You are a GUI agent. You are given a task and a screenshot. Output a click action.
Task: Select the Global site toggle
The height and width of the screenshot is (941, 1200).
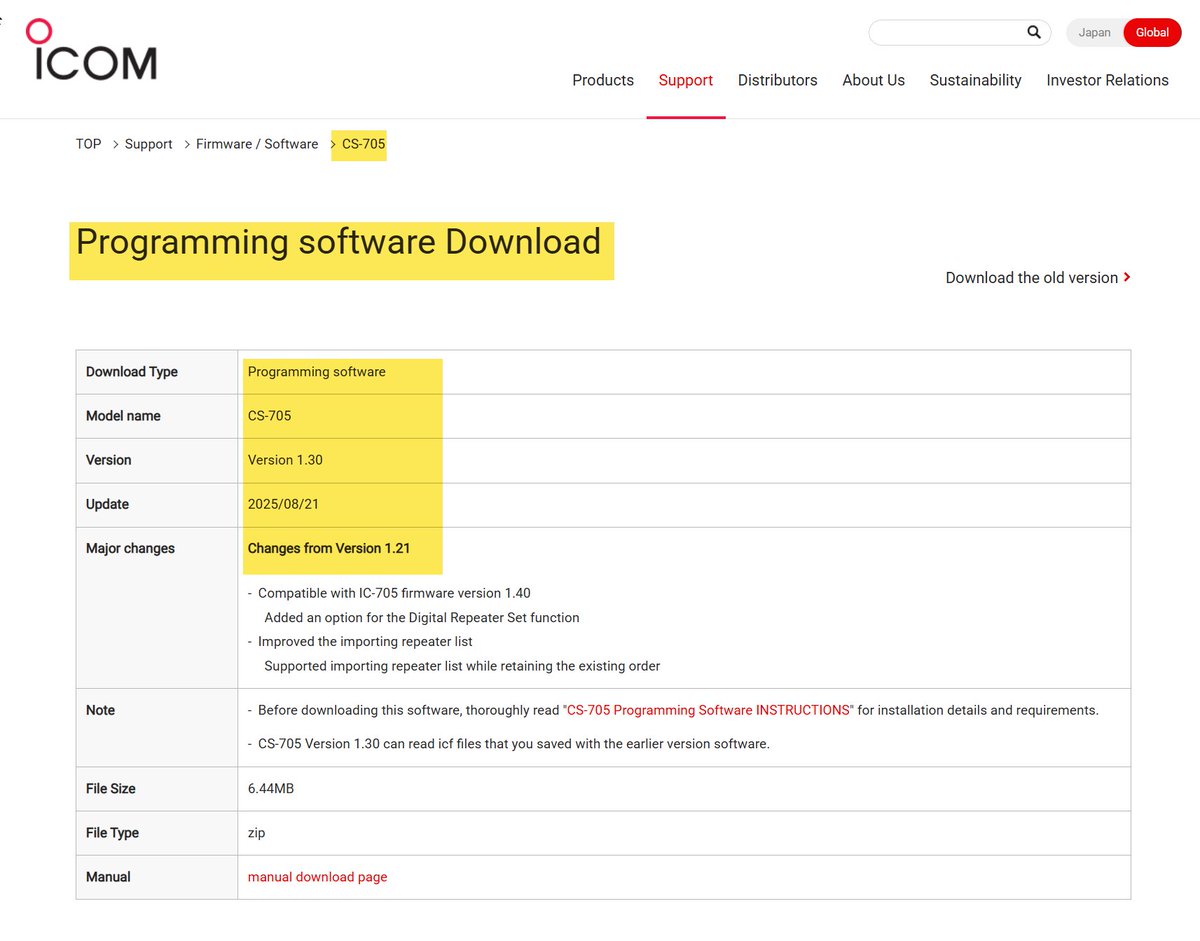pos(1152,32)
